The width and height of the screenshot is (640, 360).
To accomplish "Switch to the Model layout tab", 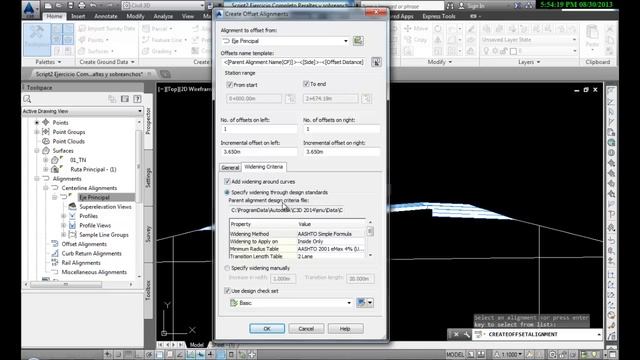I will [x=197, y=345].
